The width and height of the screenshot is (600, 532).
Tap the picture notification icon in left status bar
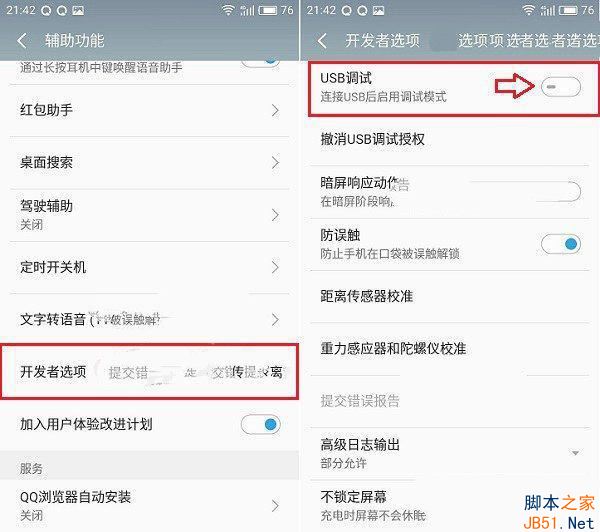pos(78,11)
